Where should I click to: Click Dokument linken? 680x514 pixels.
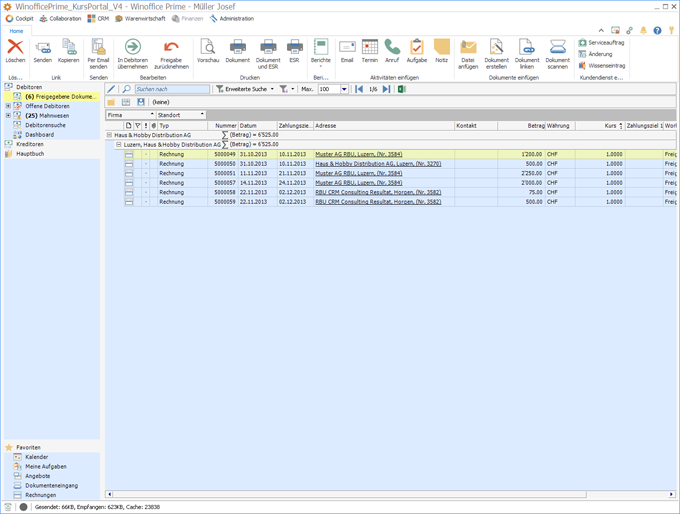527,54
